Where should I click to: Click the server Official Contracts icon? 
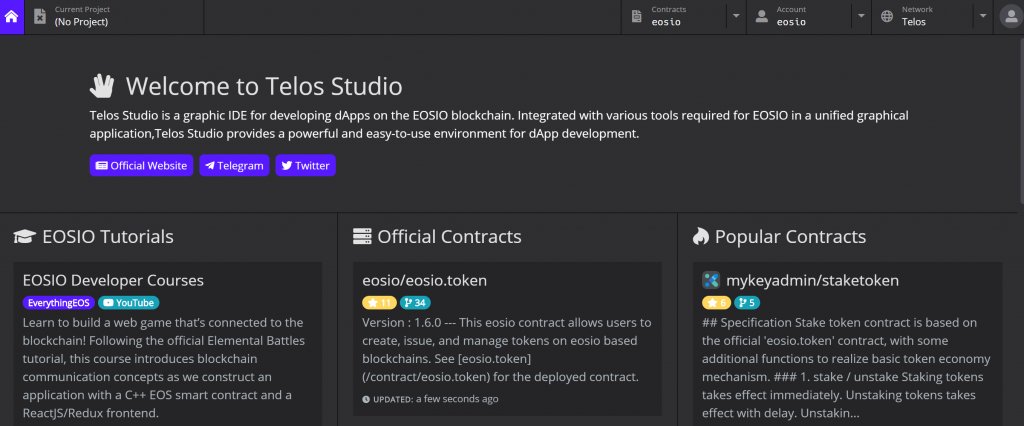pyautogui.click(x=362, y=237)
